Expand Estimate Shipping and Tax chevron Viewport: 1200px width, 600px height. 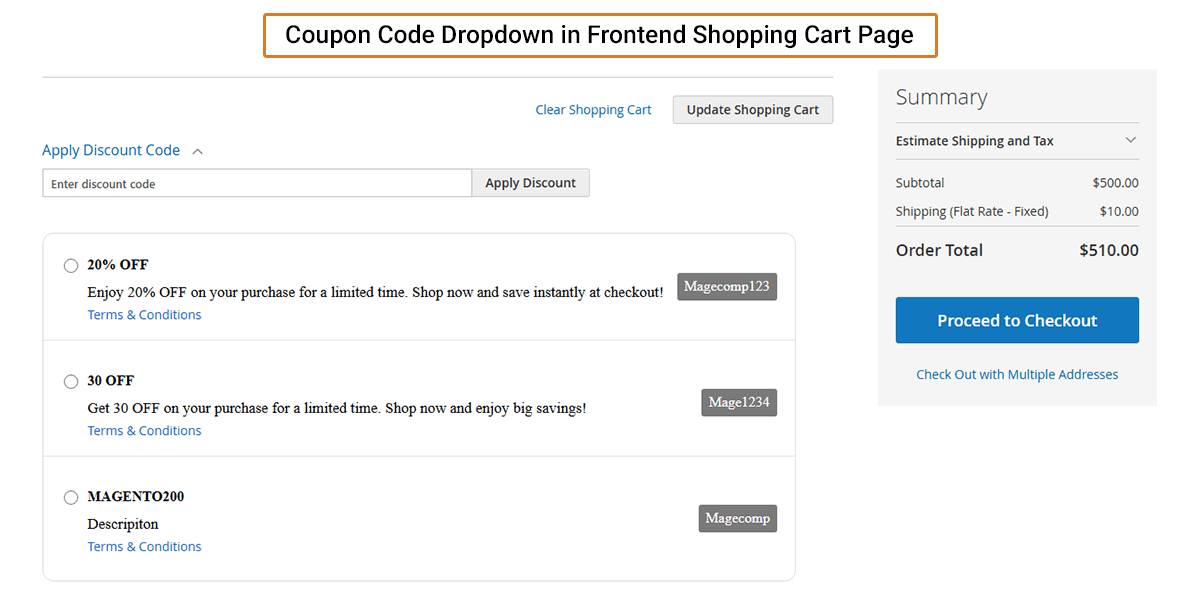coord(1131,140)
